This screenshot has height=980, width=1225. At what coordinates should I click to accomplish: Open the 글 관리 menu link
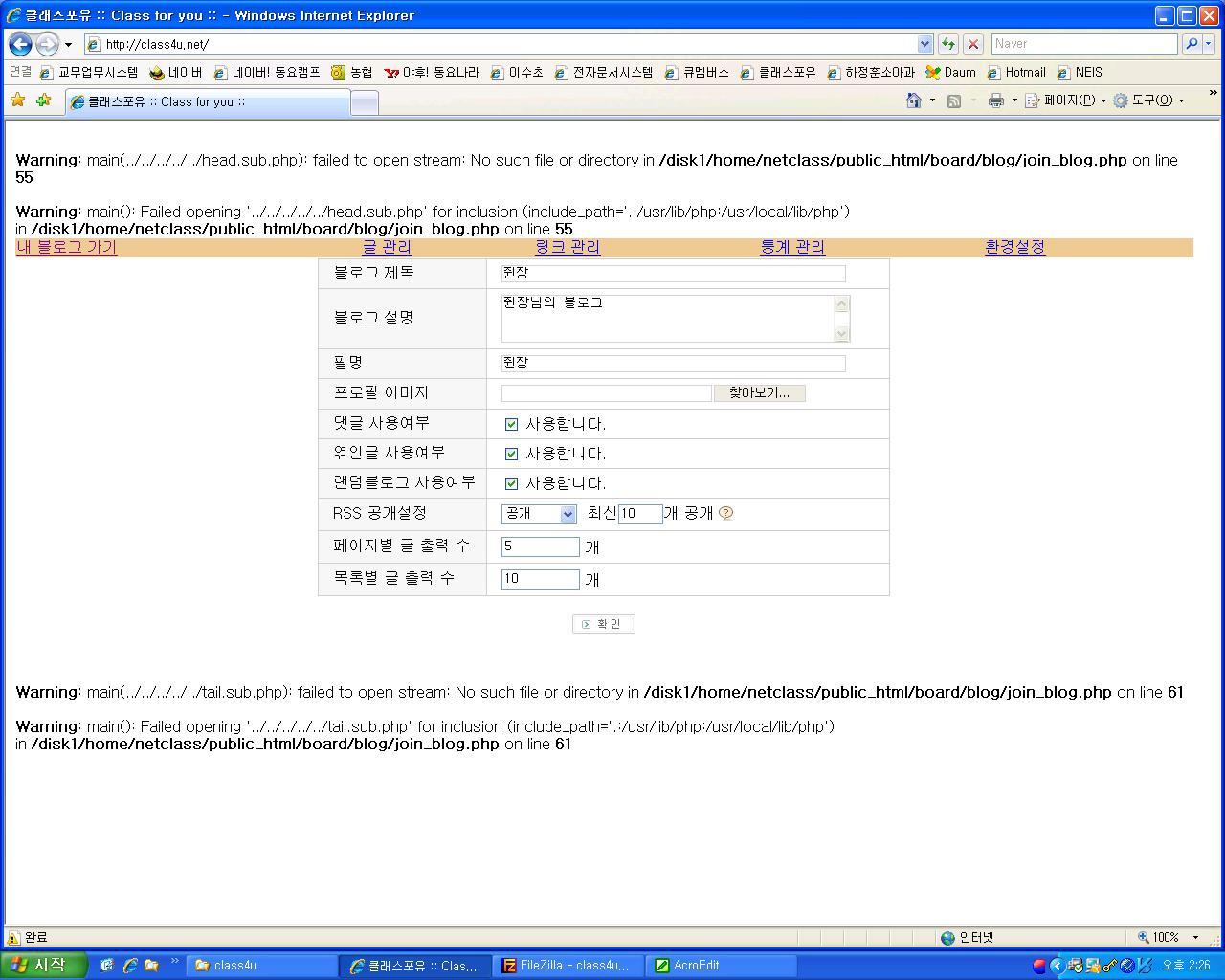(x=387, y=247)
